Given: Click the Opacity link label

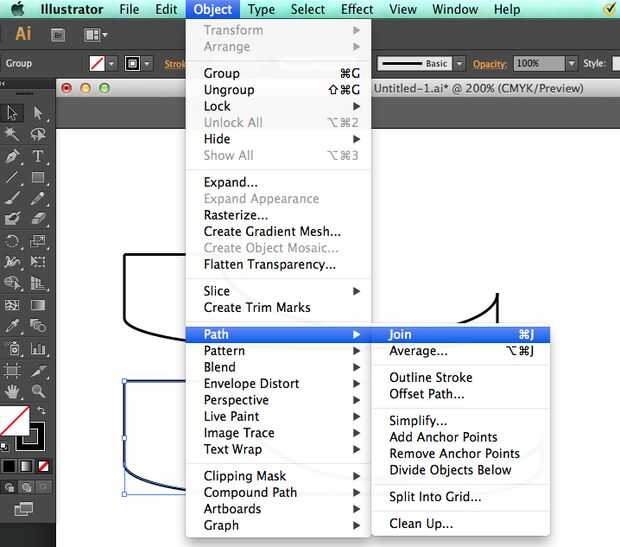Looking at the screenshot, I should point(490,64).
